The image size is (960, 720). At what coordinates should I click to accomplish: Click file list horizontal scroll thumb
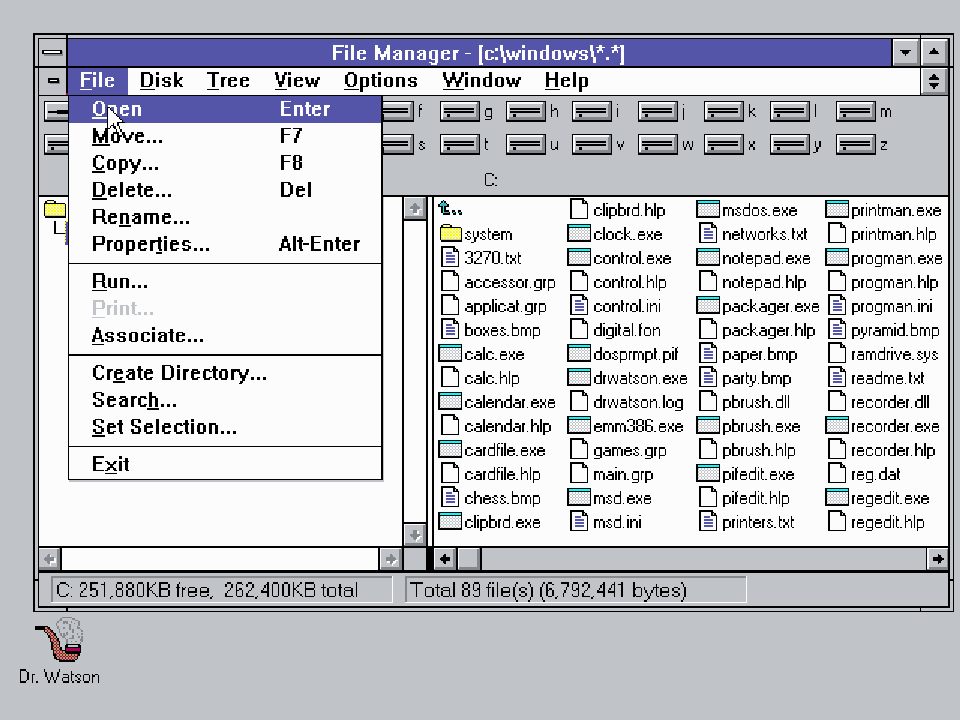click(x=470, y=558)
